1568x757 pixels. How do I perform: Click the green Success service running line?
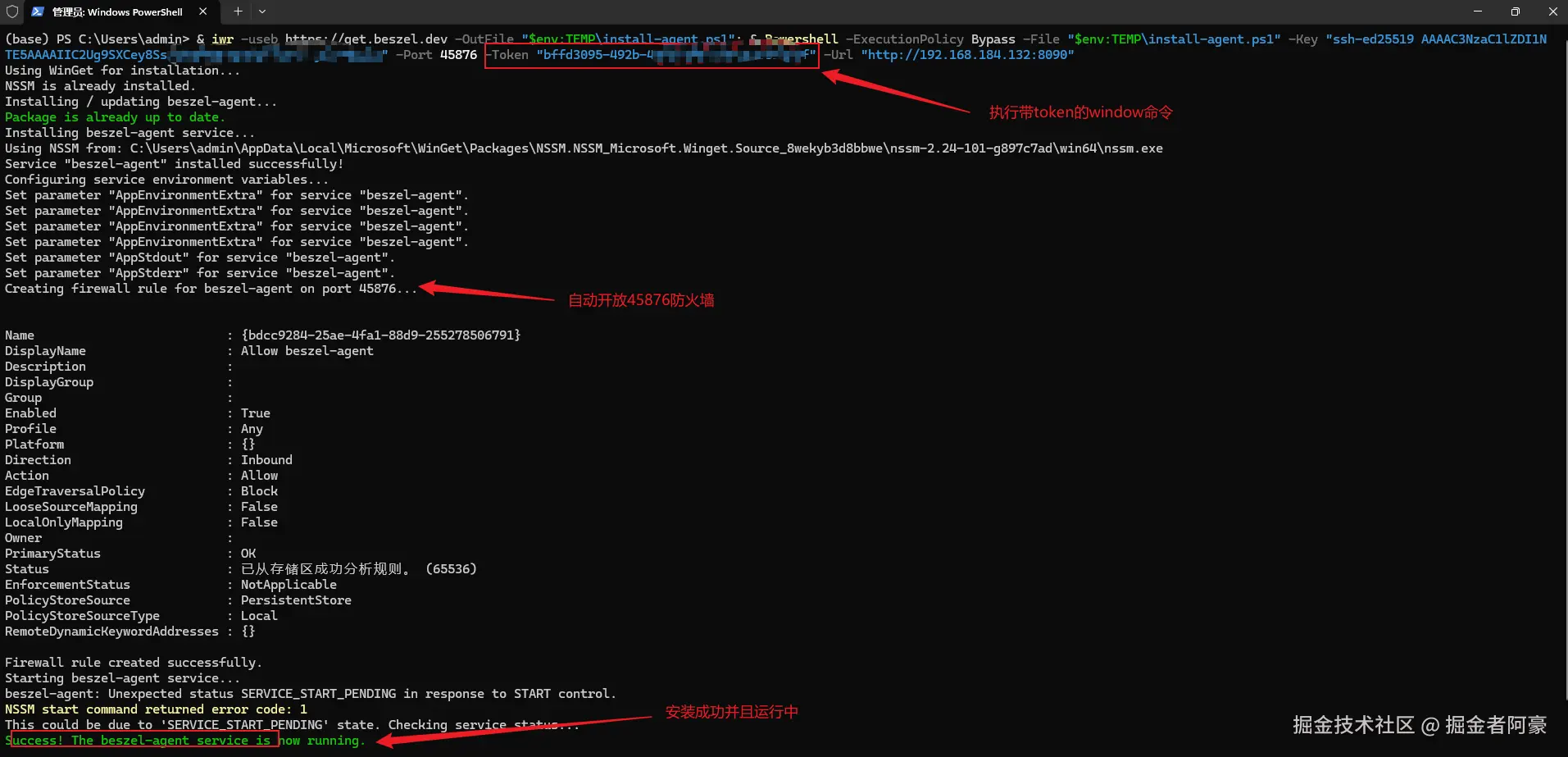[184, 741]
